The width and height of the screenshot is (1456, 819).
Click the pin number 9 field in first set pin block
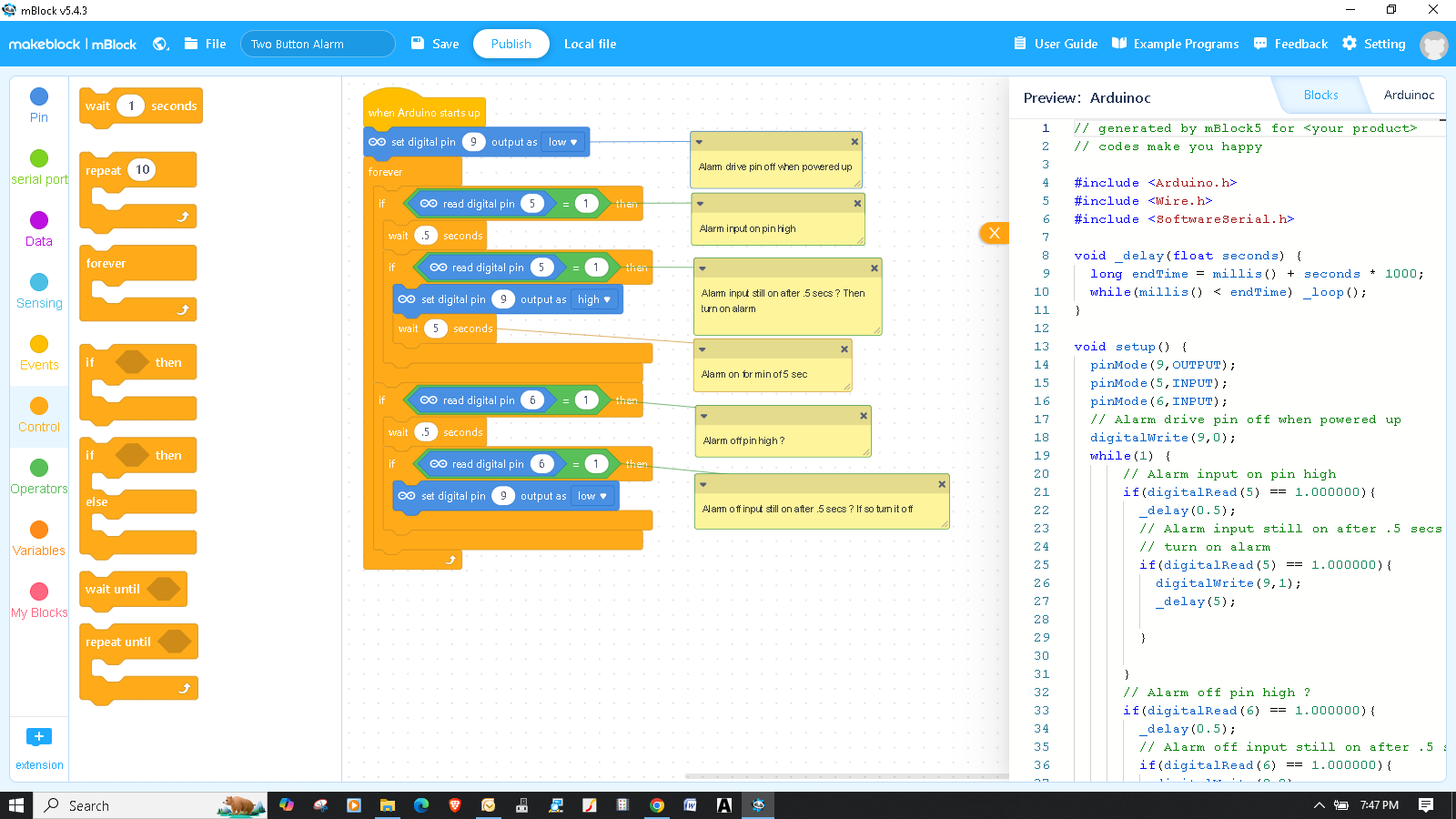coord(473,142)
